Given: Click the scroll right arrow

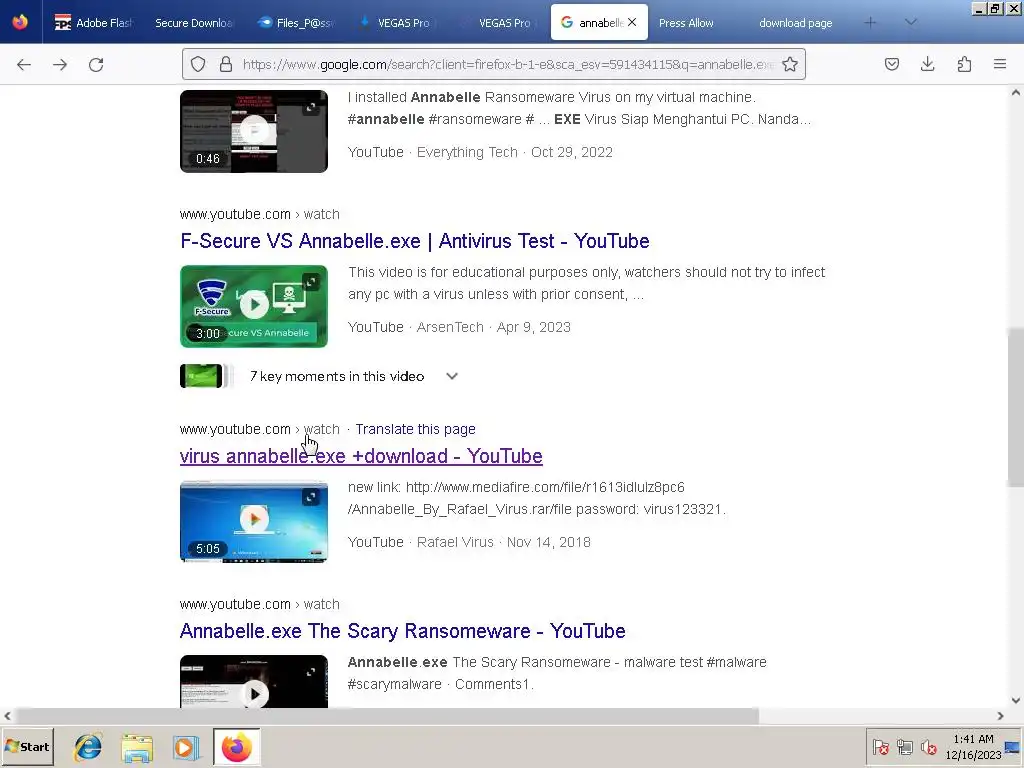Looking at the screenshot, I should [1000, 716].
